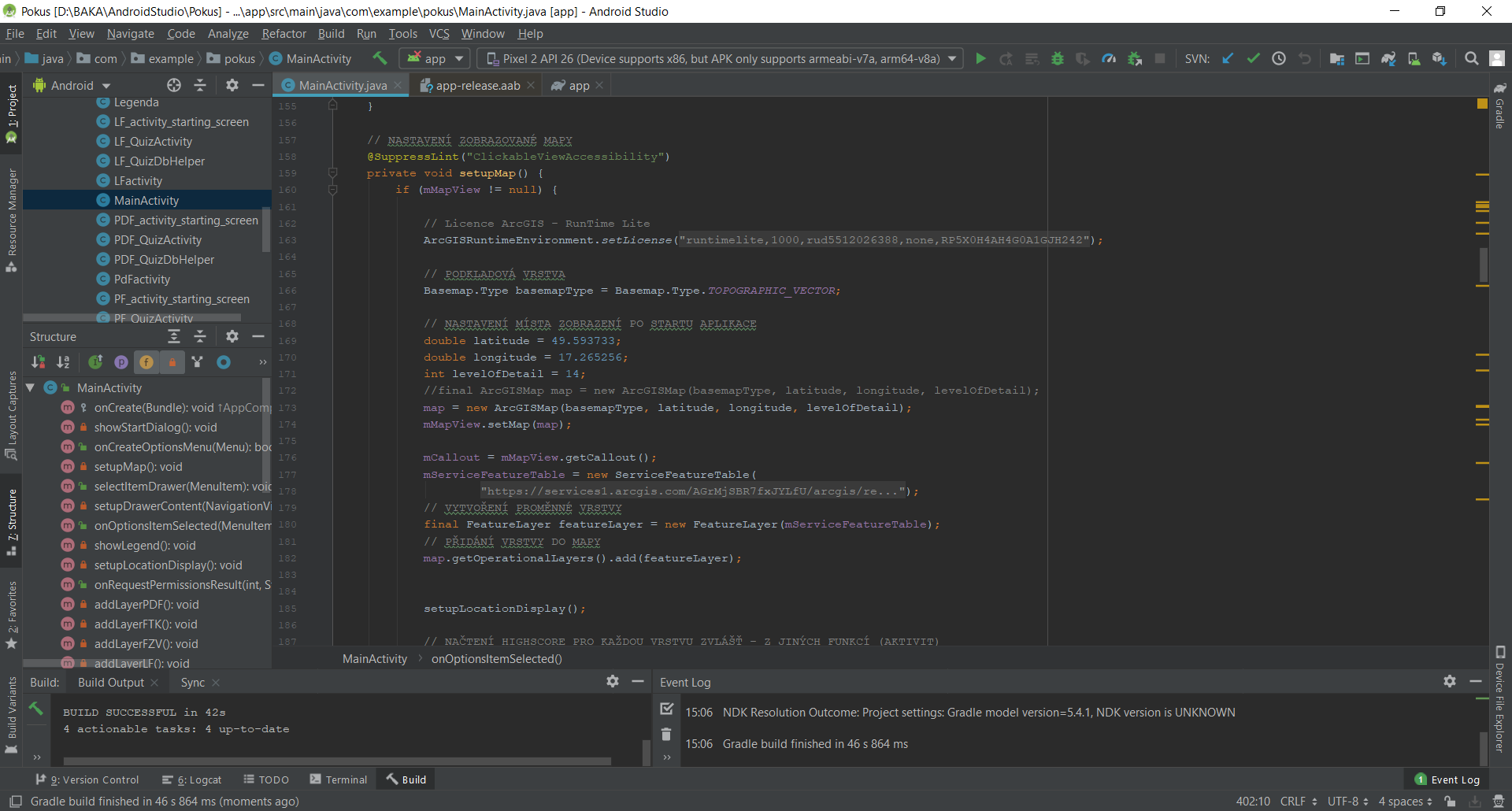Image resolution: width=1512 pixels, height=811 pixels.
Task: Open CRLF line separator selector
Action: click(x=1299, y=802)
